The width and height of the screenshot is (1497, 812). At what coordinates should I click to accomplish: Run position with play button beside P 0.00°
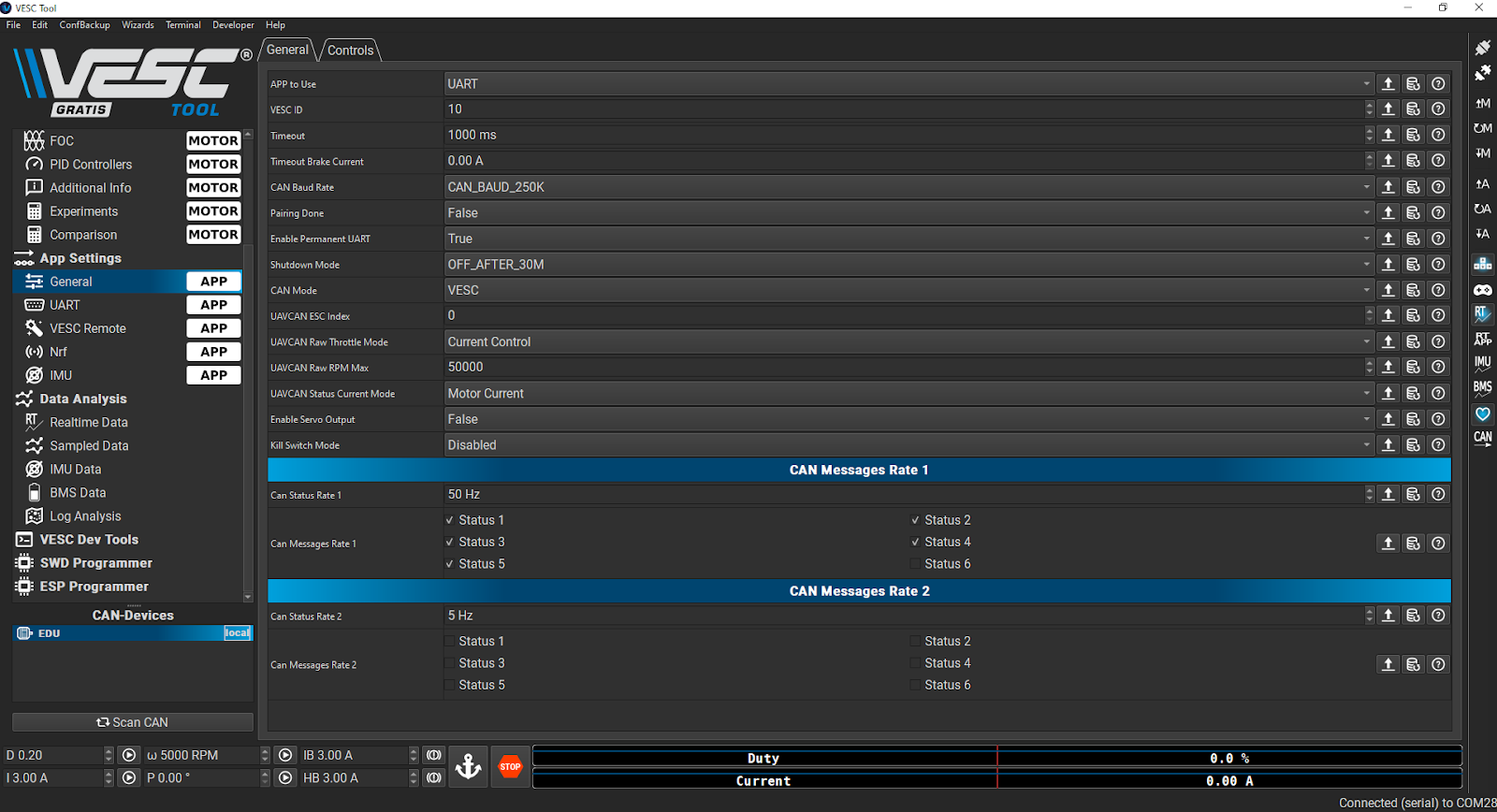pyautogui.click(x=285, y=777)
